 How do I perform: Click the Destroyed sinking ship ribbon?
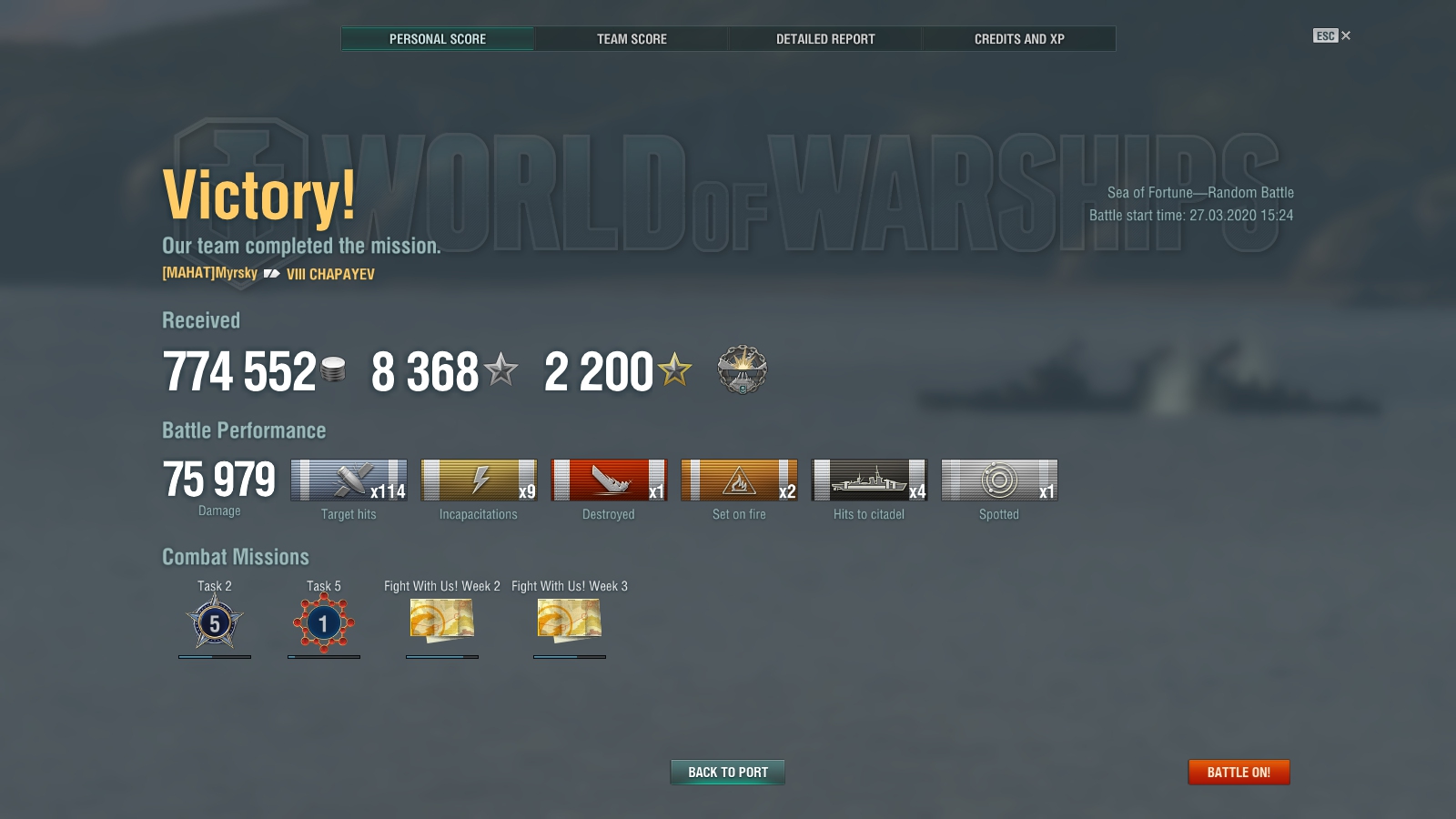[609, 480]
